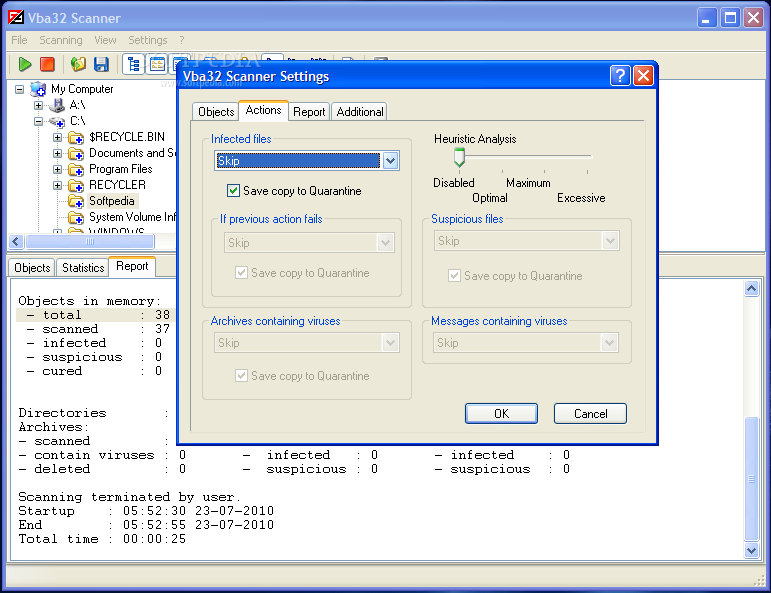
Task: Click the 'total : 38' report line
Action: tap(95, 315)
